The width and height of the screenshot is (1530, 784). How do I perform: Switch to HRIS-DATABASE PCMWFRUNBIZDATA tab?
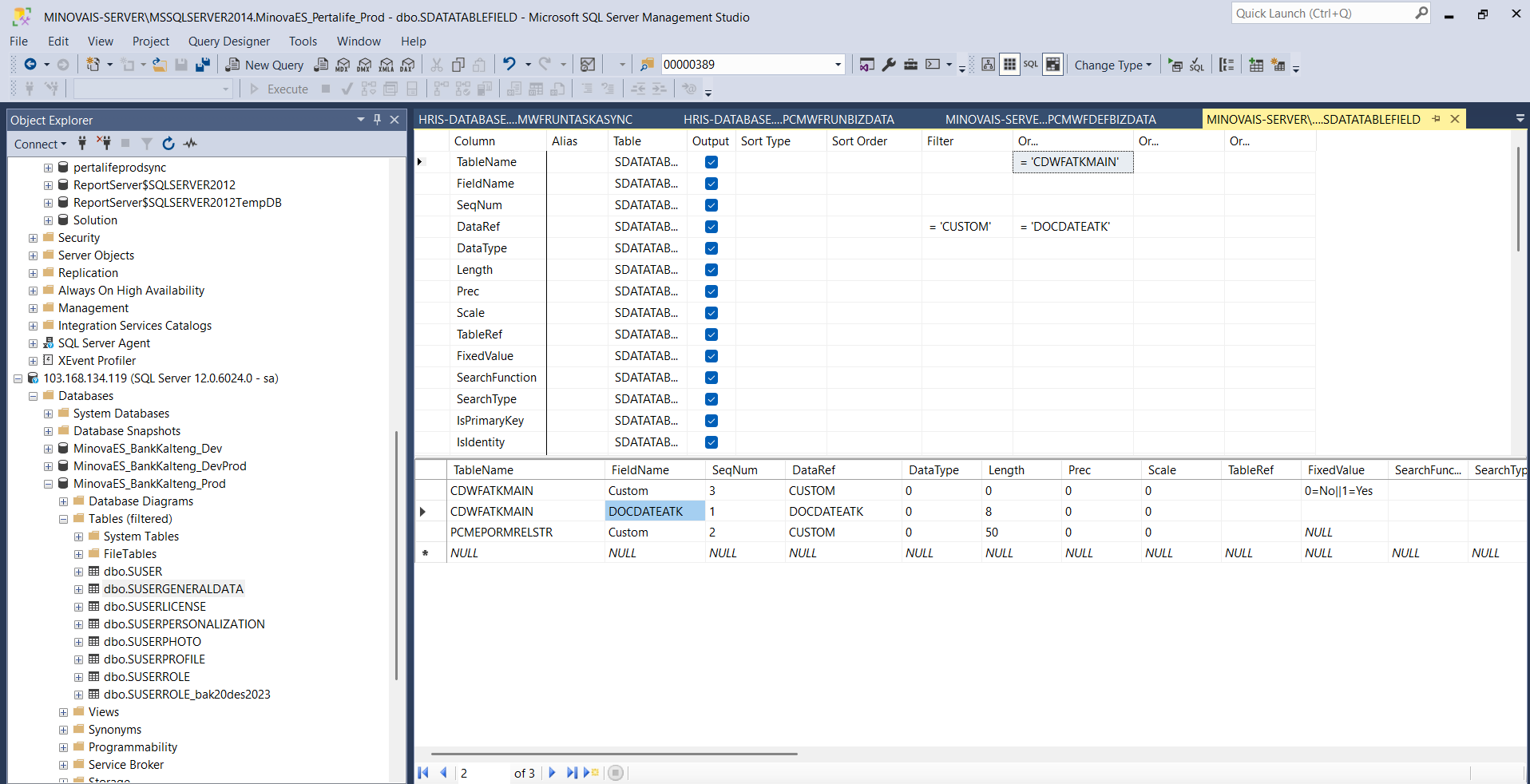788,119
